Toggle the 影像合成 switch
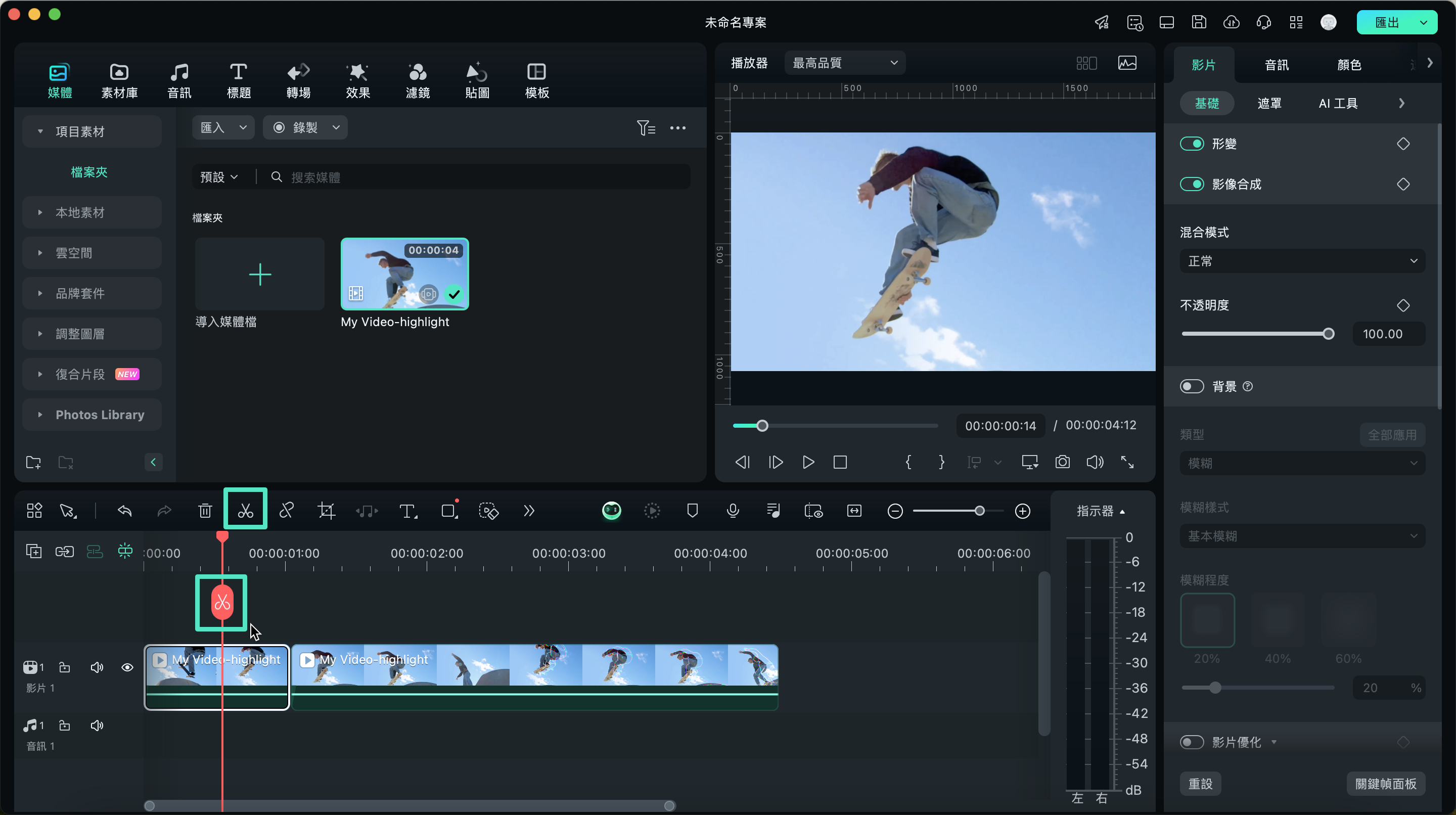 1192,184
